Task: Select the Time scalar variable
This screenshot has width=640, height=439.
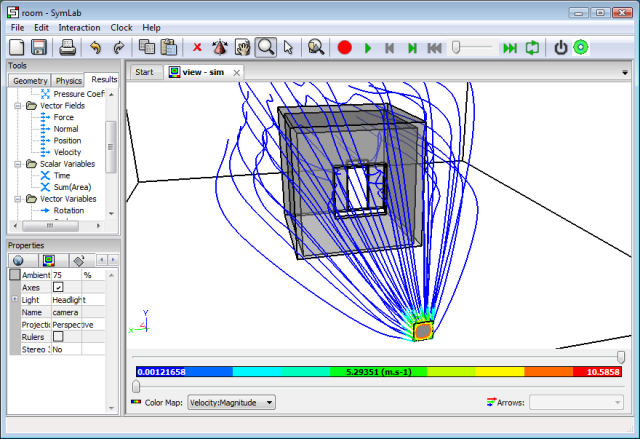Action: [x=62, y=176]
